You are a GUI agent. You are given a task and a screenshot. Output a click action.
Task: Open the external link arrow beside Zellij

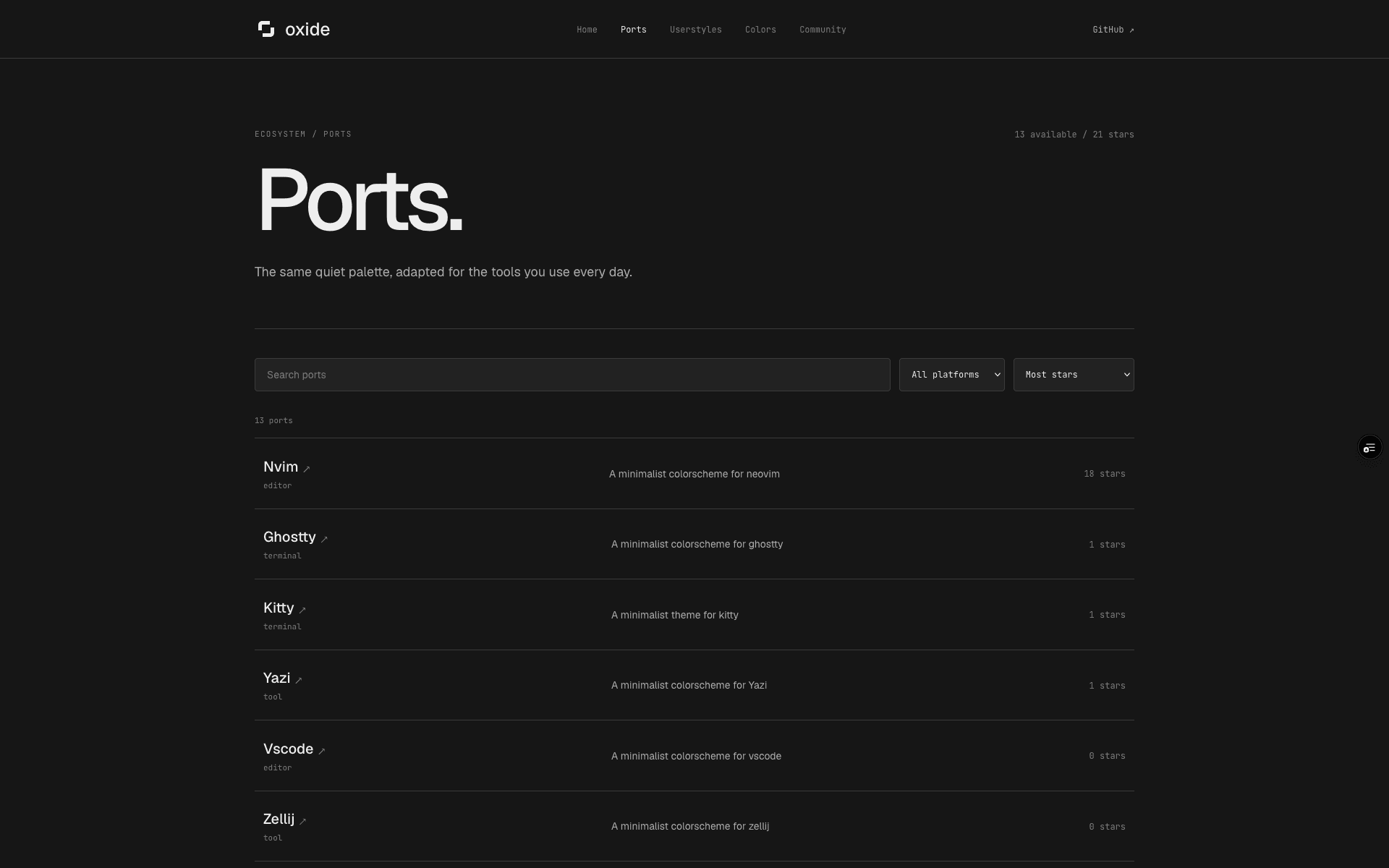303,821
